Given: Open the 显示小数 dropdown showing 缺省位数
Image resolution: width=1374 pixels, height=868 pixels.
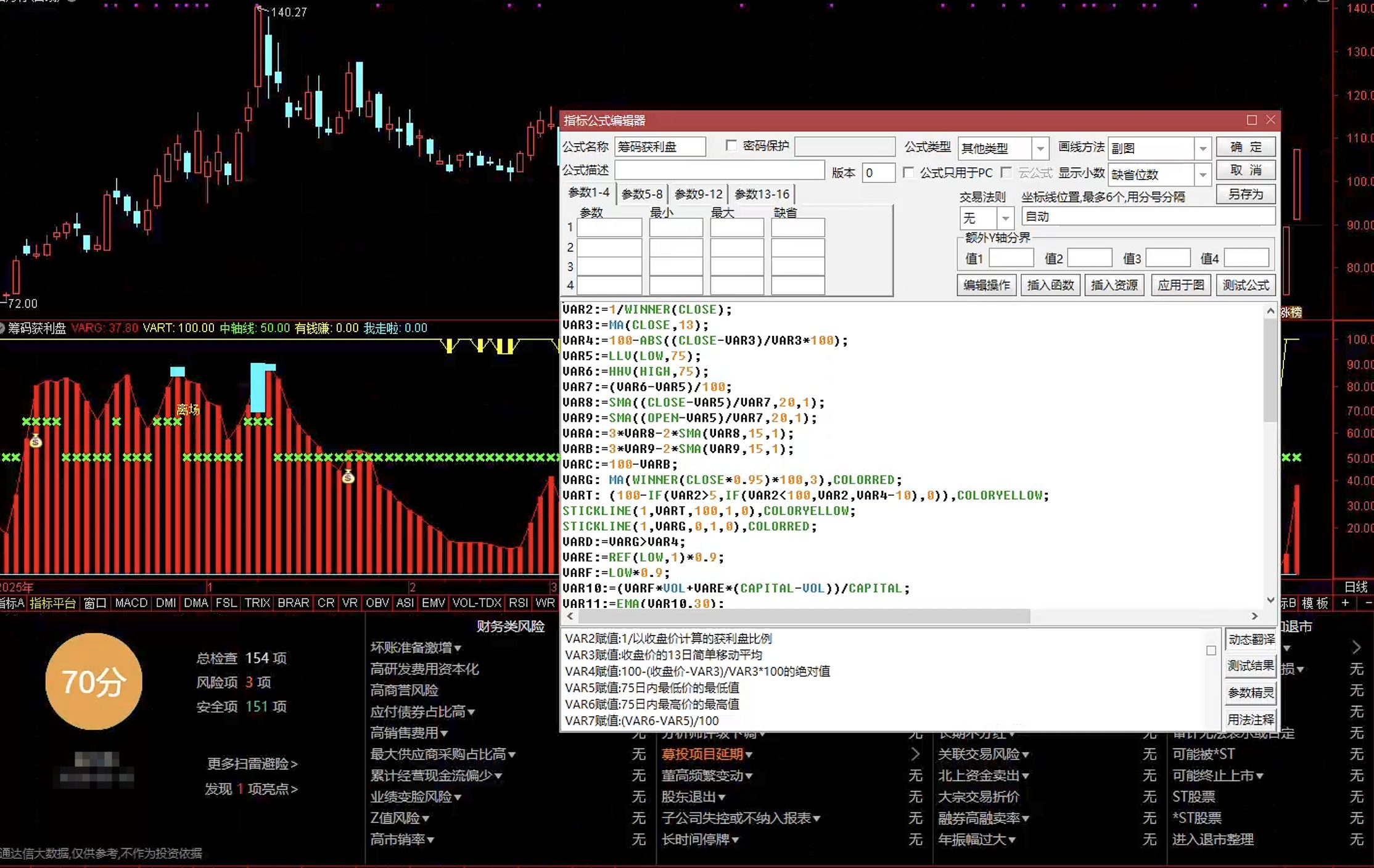Looking at the screenshot, I should point(1203,175).
